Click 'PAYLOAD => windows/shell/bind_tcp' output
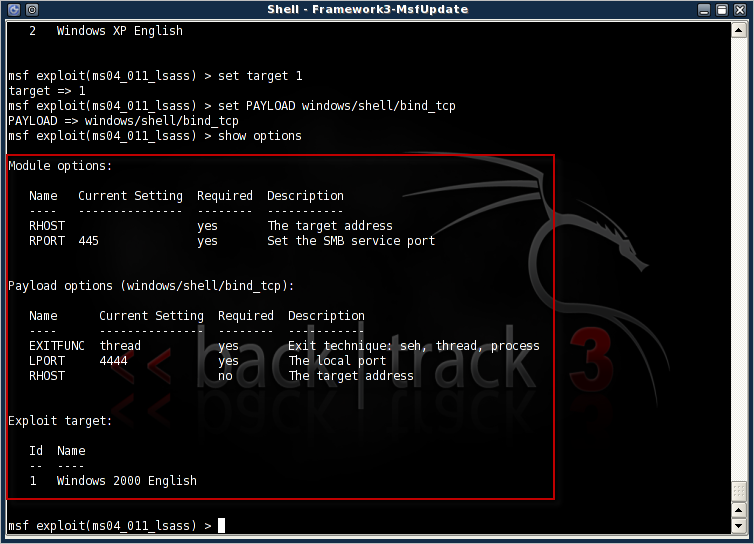 (x=123, y=121)
